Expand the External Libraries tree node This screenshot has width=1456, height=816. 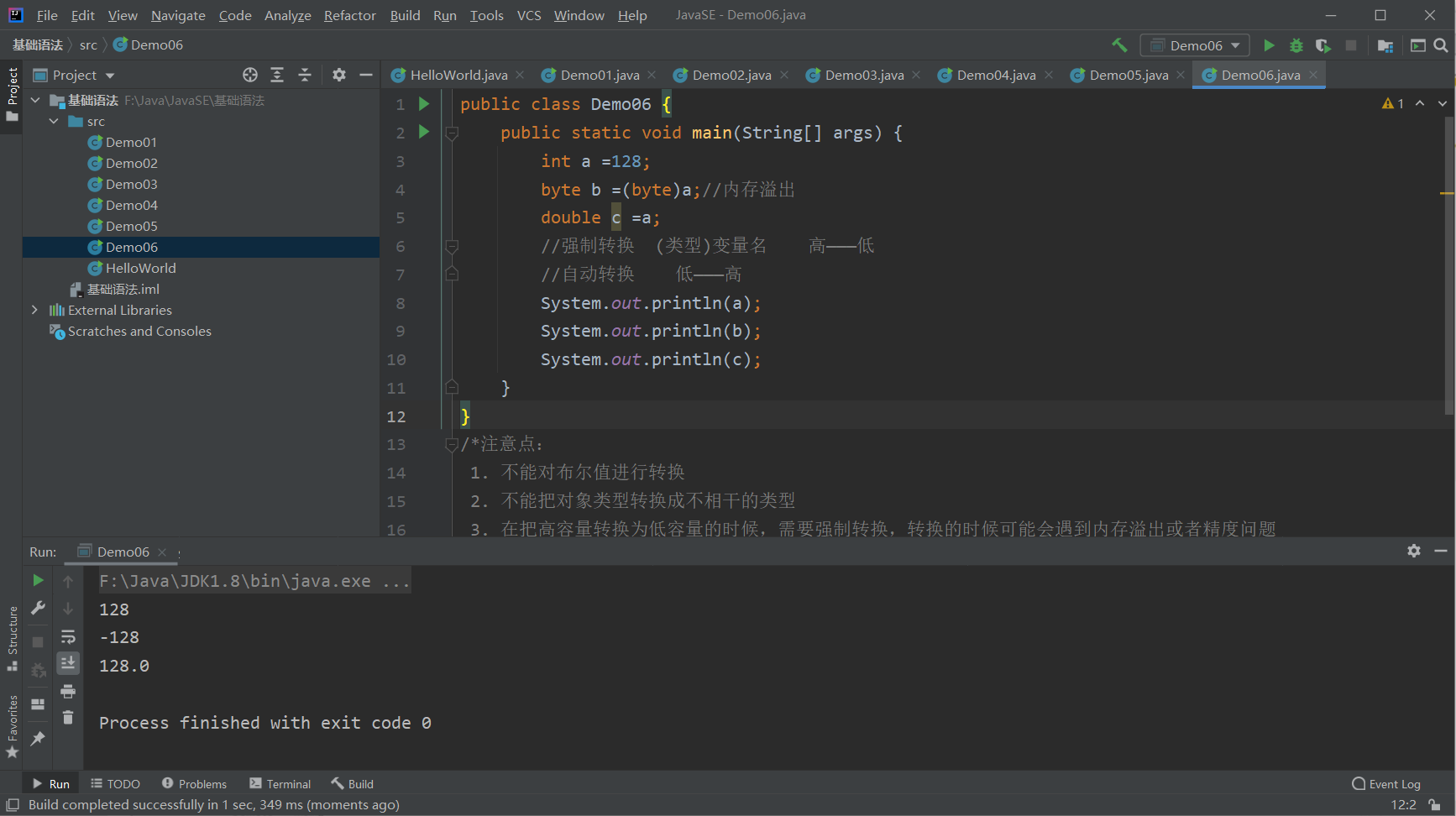34,310
